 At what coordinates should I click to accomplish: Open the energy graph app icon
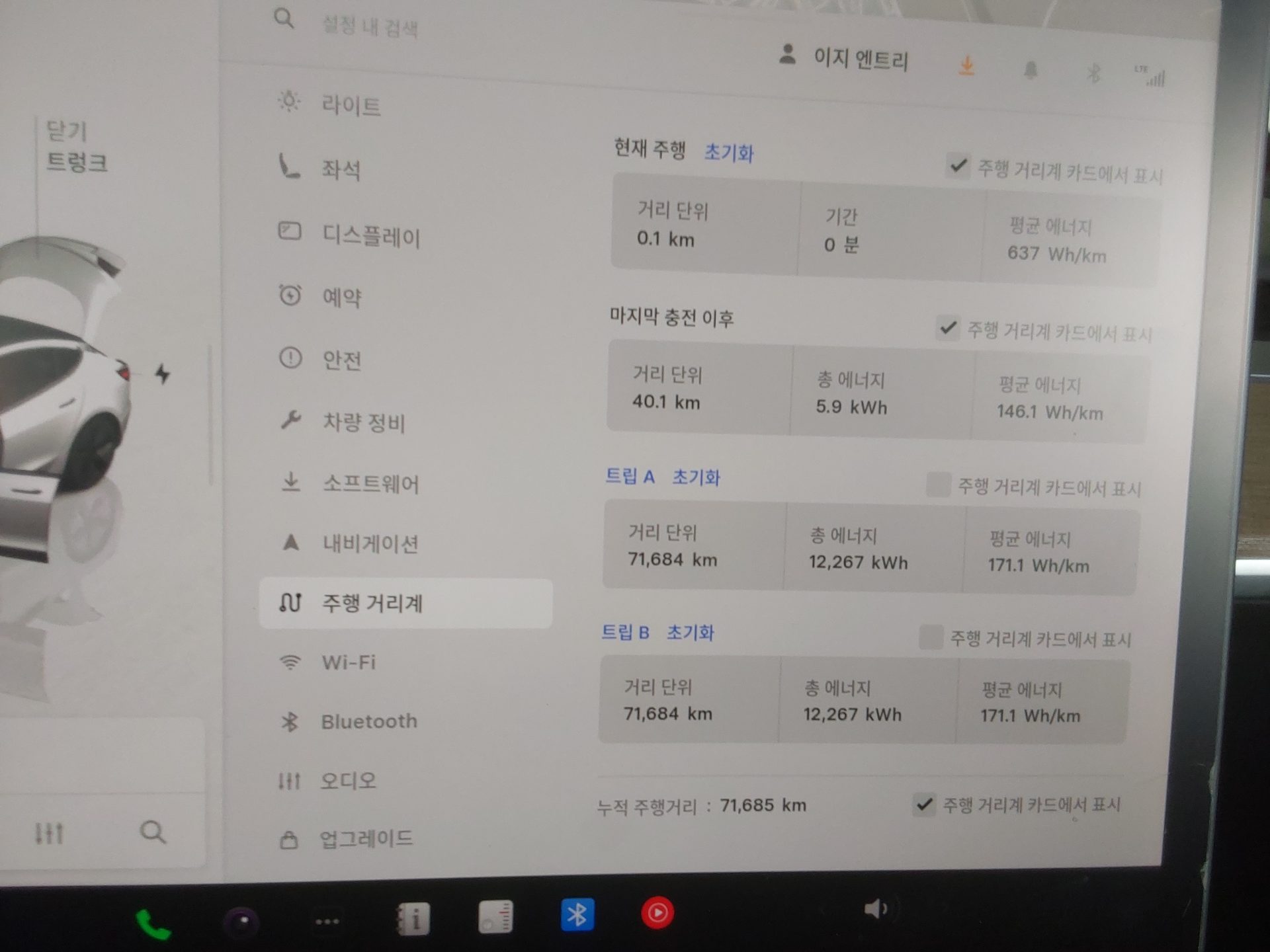point(495,917)
